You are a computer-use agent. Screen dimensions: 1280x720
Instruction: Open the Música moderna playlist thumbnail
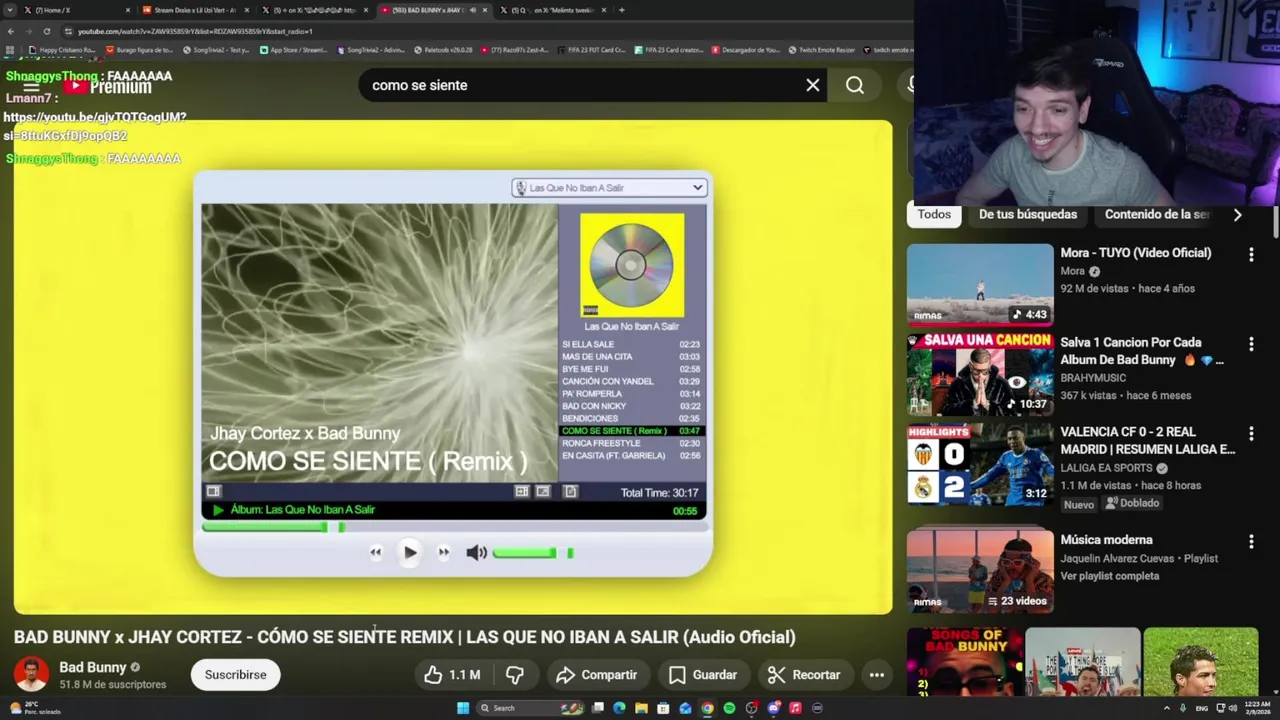coord(980,571)
